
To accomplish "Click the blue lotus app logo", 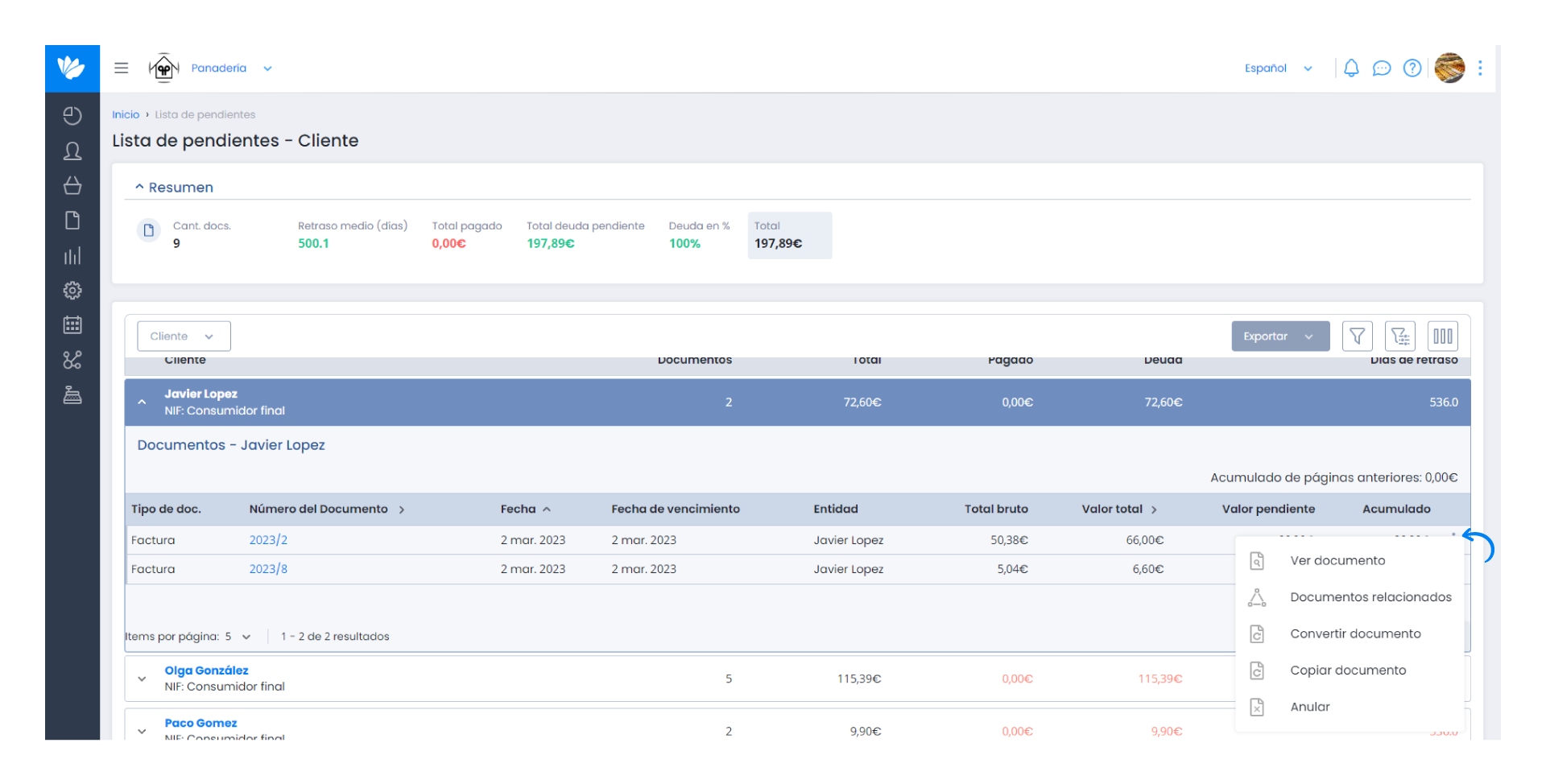I will point(72,68).
